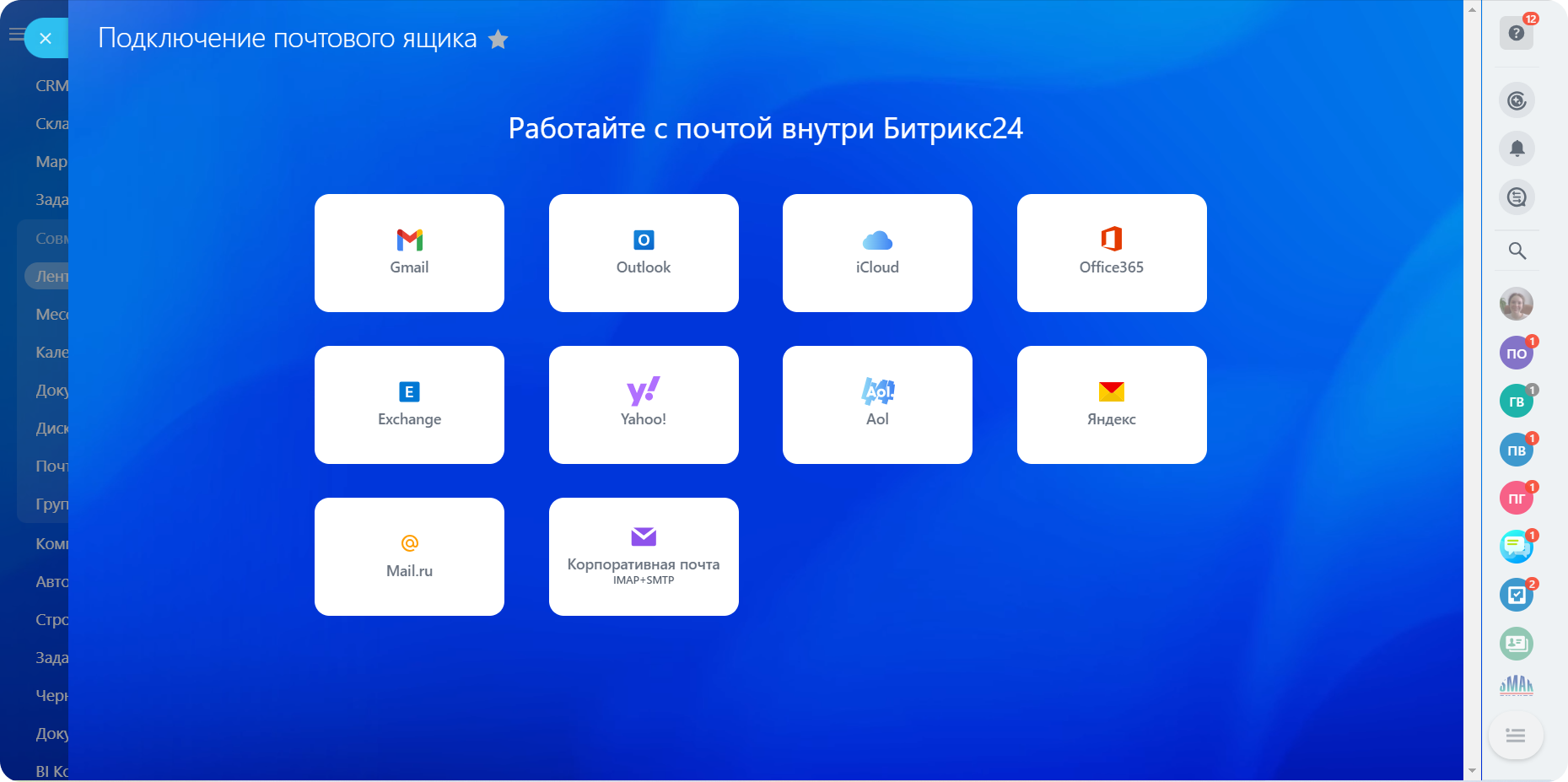This screenshot has width=1568, height=782.
Task: Open the round swirl icon below help
Action: coord(1517,101)
